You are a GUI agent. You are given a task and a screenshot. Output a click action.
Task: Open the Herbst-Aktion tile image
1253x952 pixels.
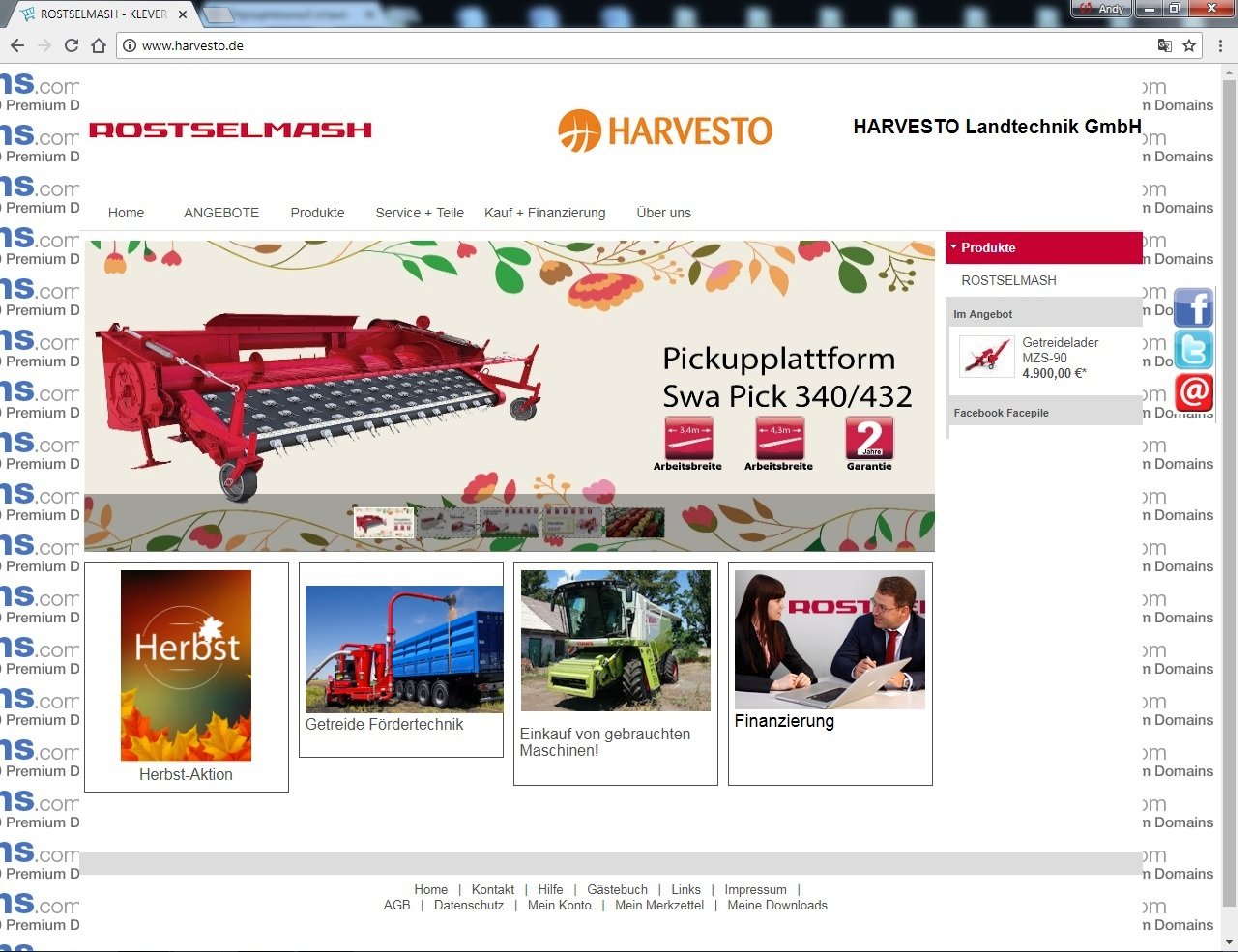(x=186, y=665)
